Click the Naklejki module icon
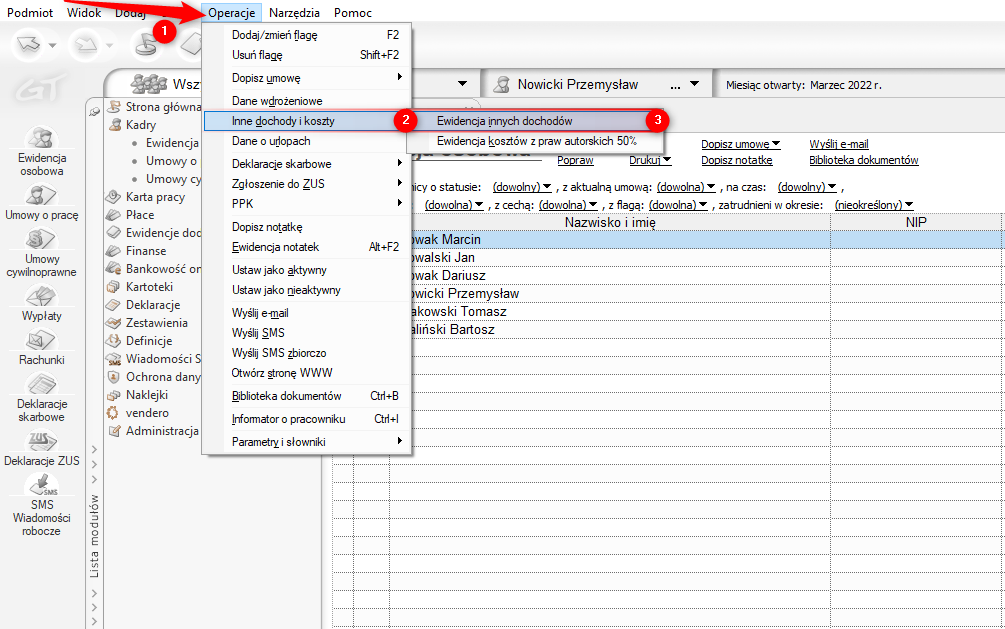1005x629 pixels. click(x=113, y=395)
